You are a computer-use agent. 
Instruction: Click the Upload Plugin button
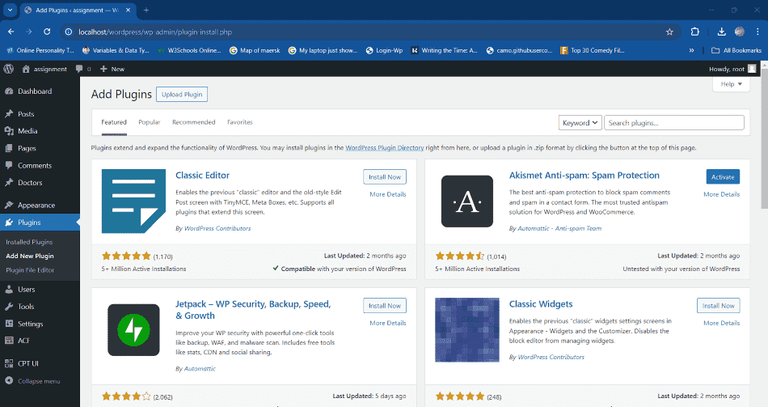point(182,95)
